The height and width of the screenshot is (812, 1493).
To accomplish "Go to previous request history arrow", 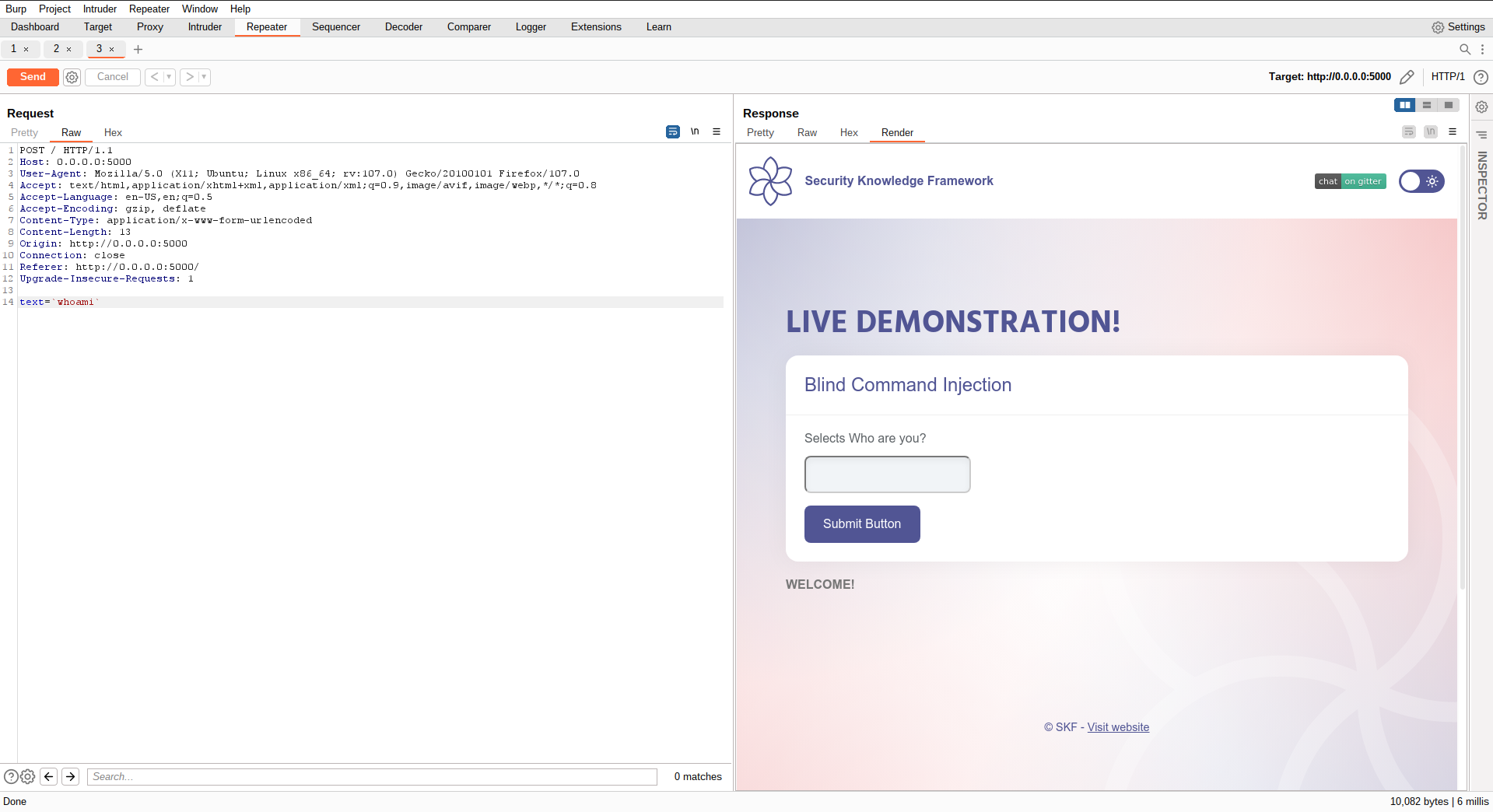I will (154, 77).
